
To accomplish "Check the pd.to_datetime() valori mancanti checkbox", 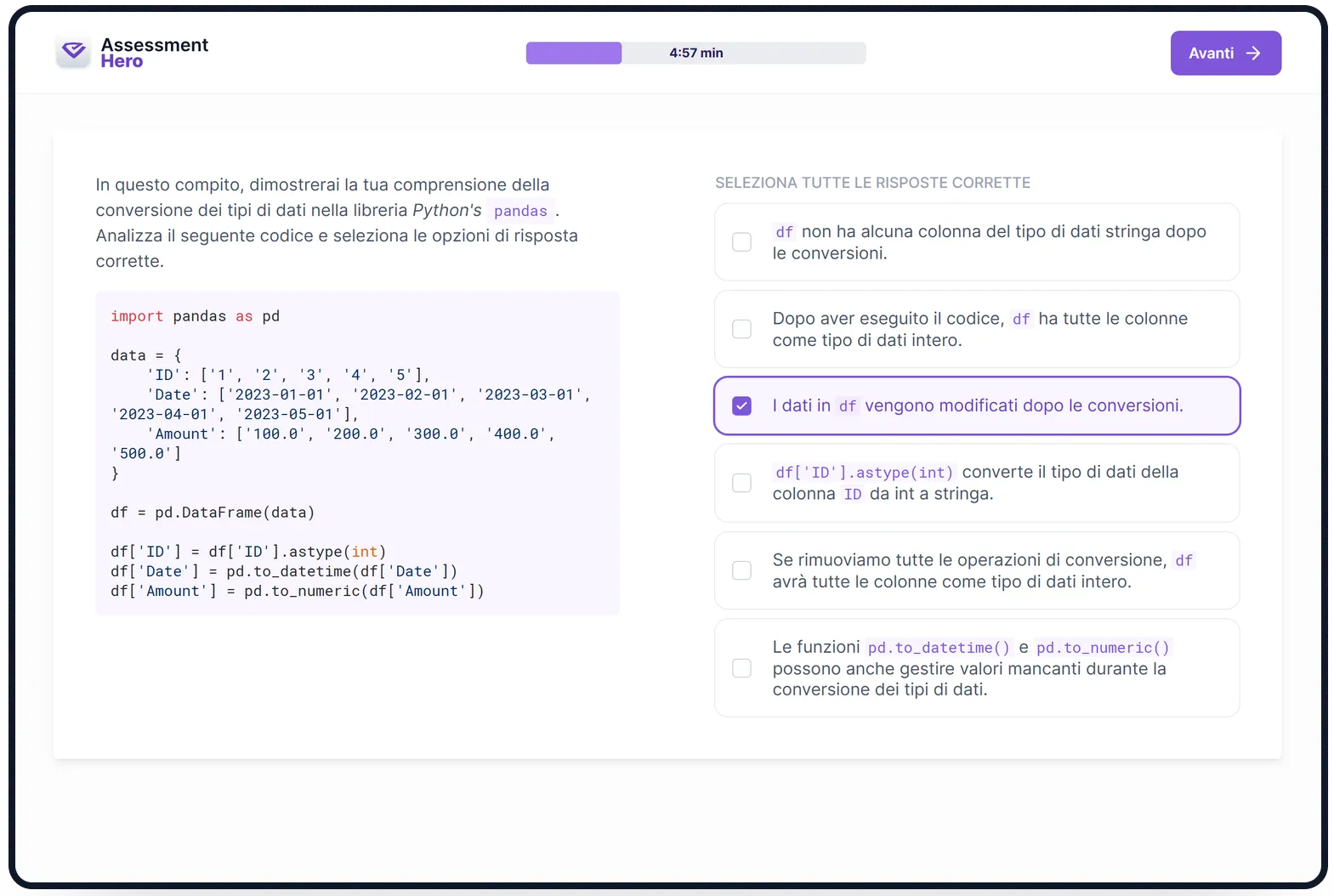I will [x=742, y=668].
